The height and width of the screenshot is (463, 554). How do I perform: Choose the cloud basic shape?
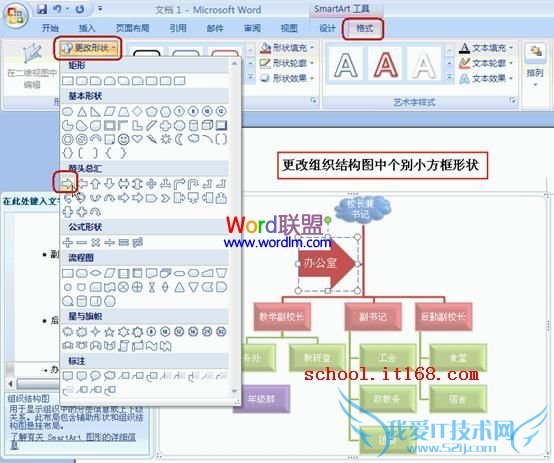coord(193,139)
